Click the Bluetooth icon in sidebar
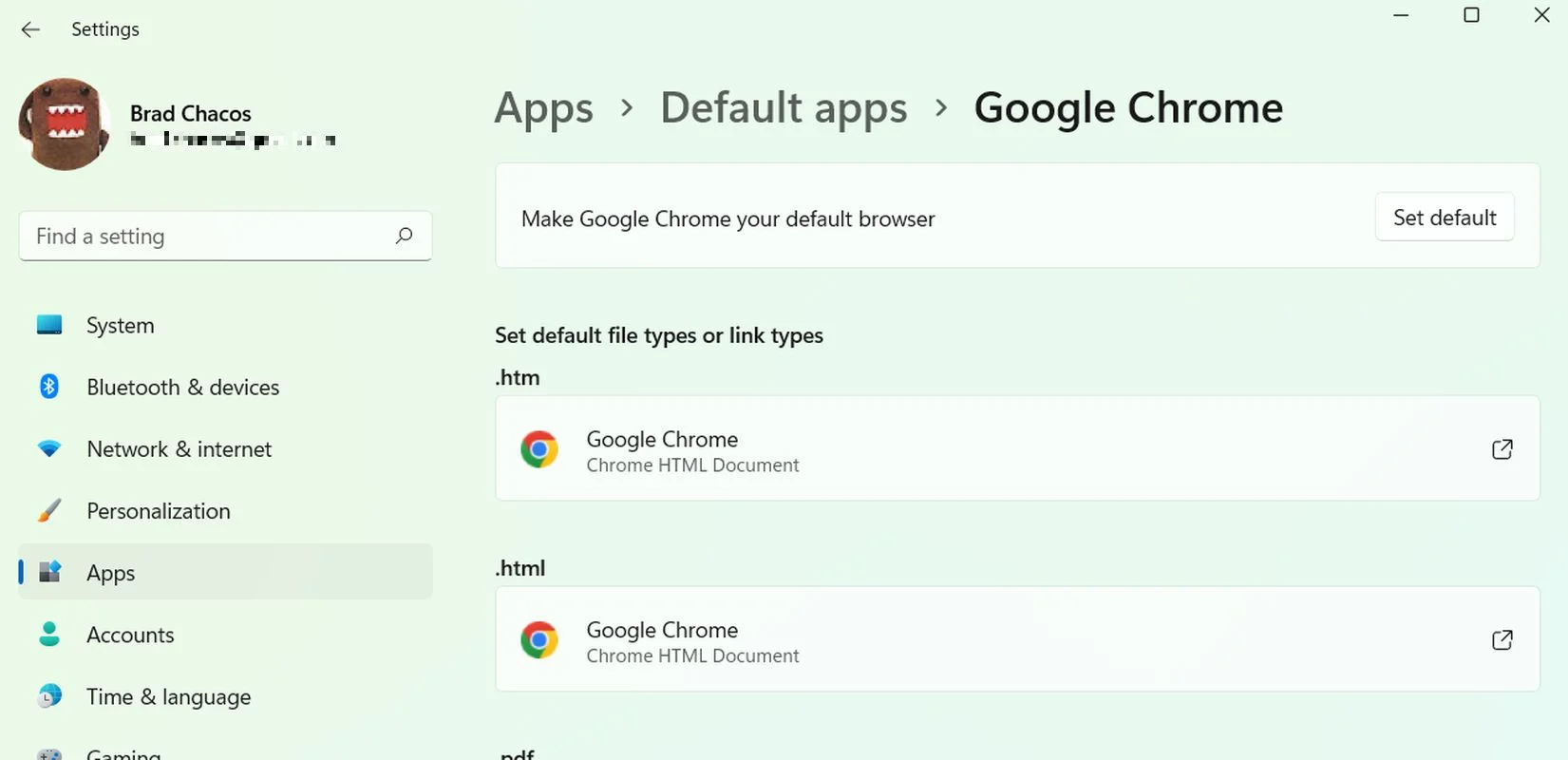1568x760 pixels. click(x=49, y=387)
